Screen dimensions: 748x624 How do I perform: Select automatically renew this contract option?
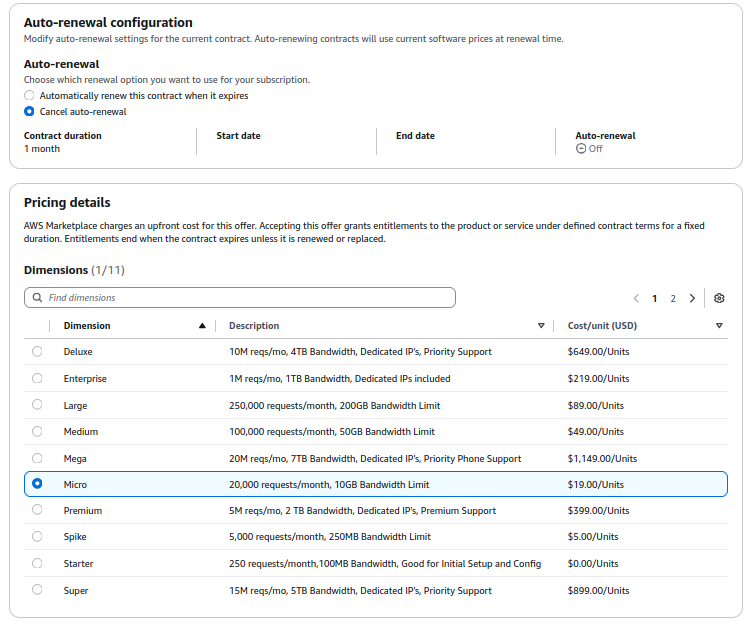pos(29,96)
